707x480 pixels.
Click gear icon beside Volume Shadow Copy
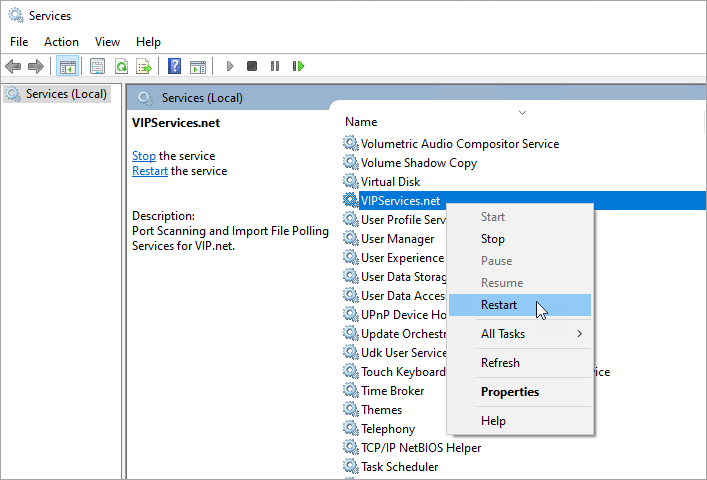[x=350, y=162]
